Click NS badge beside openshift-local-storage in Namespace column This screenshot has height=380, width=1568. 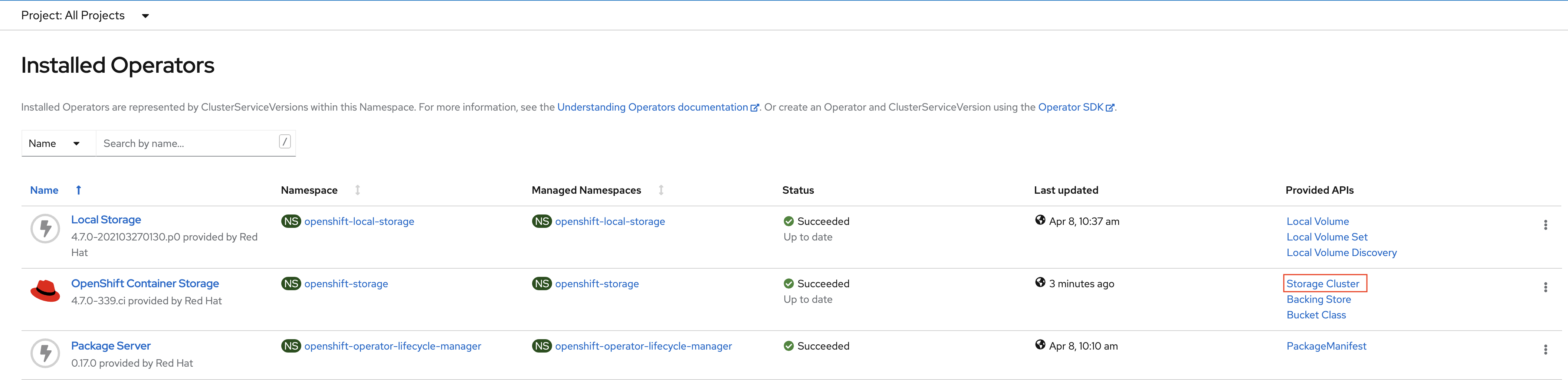(291, 221)
